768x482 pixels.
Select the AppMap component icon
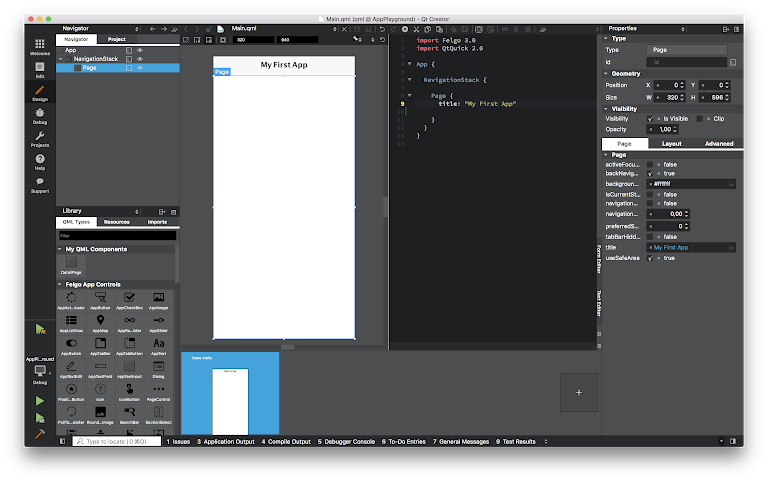[x=100, y=322]
